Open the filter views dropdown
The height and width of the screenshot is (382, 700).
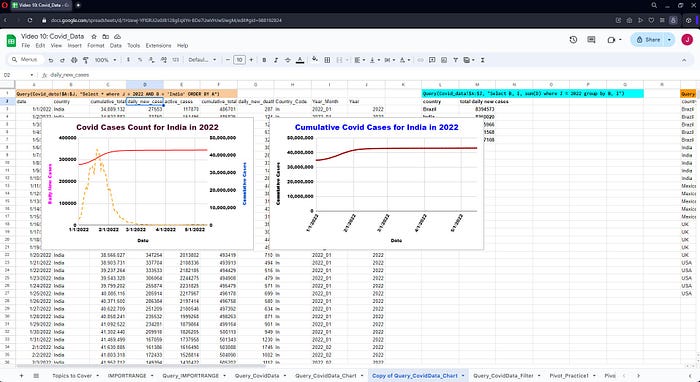tap(469, 60)
